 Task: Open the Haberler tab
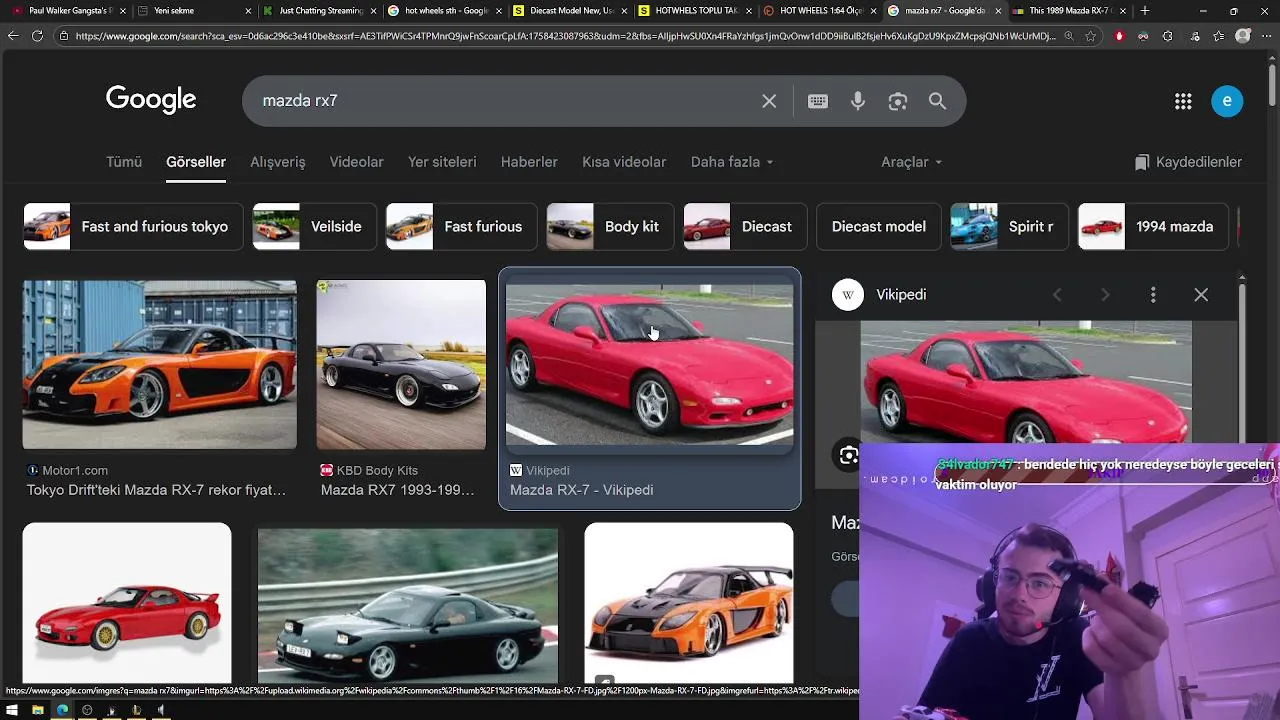529,162
